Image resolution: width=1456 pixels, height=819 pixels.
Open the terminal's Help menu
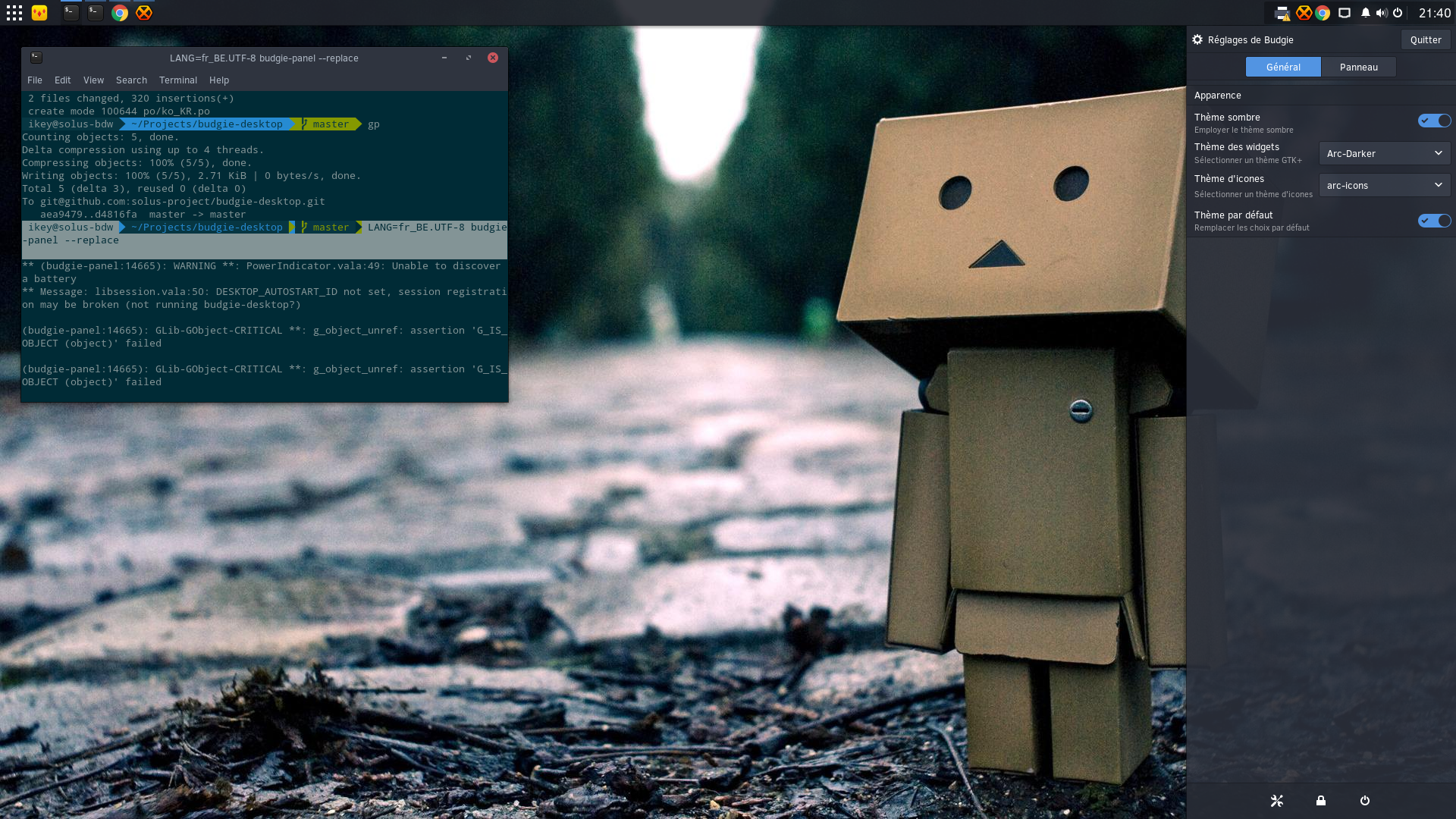219,80
